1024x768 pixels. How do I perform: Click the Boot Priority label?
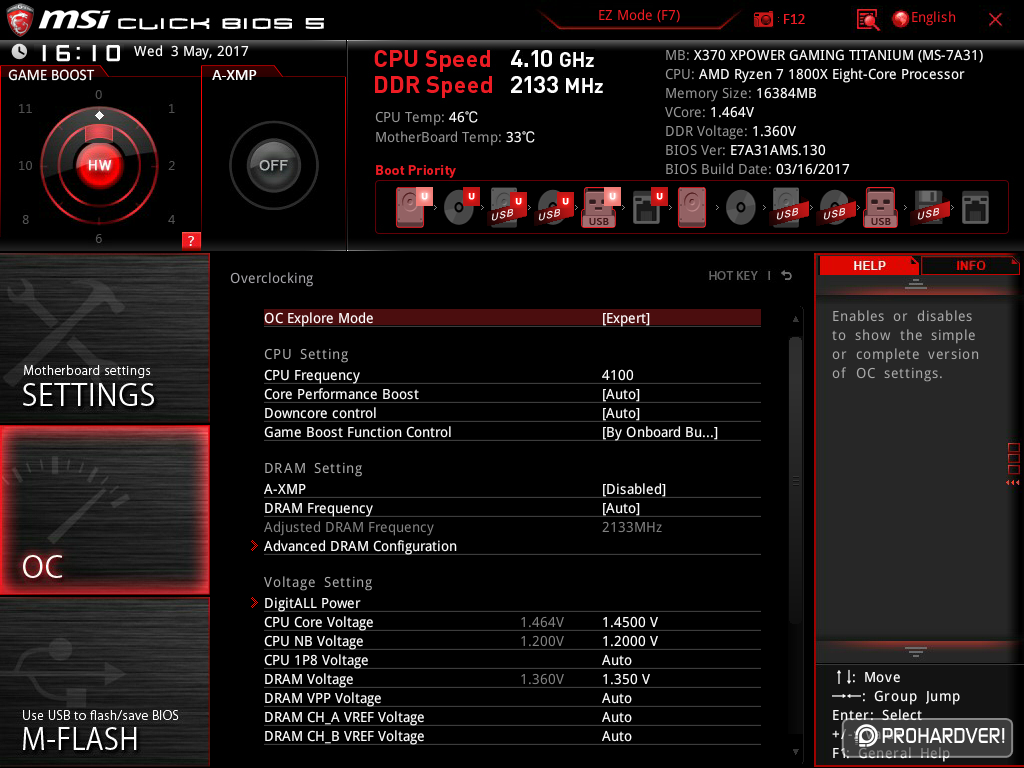[x=415, y=170]
